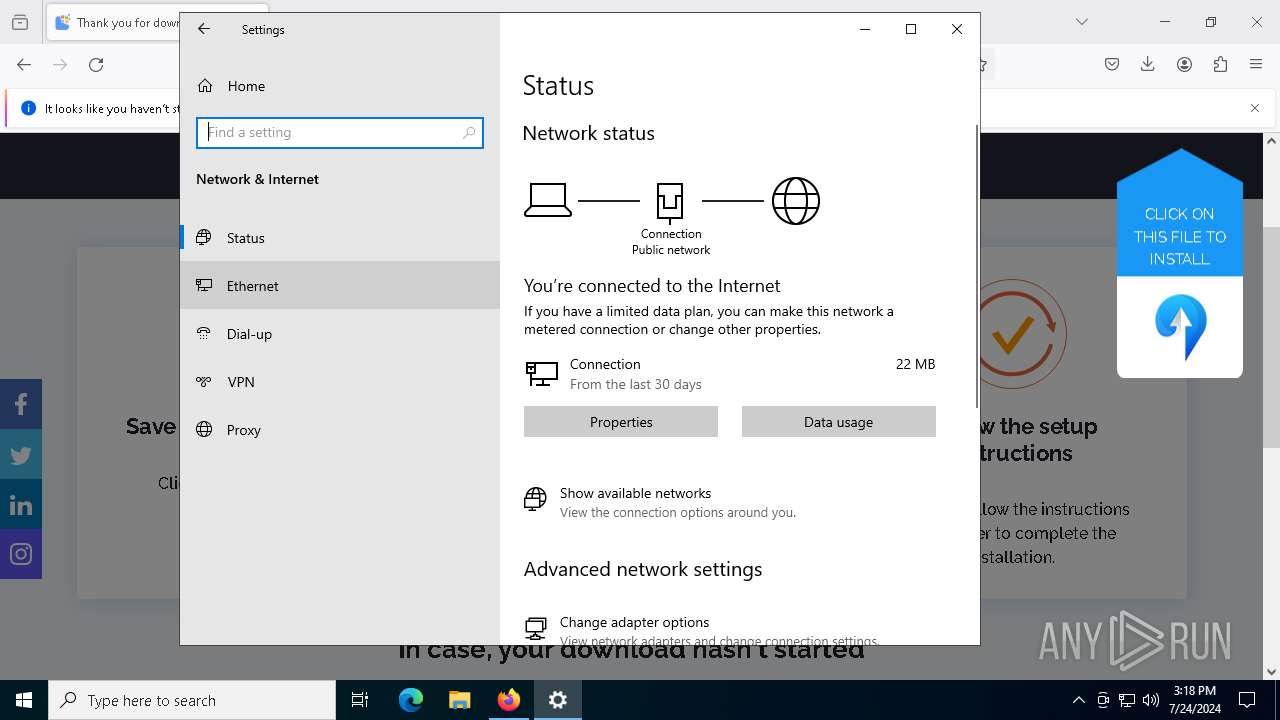Open Firefox account icon
Screen dimensions: 1280x720
tap(1184, 65)
